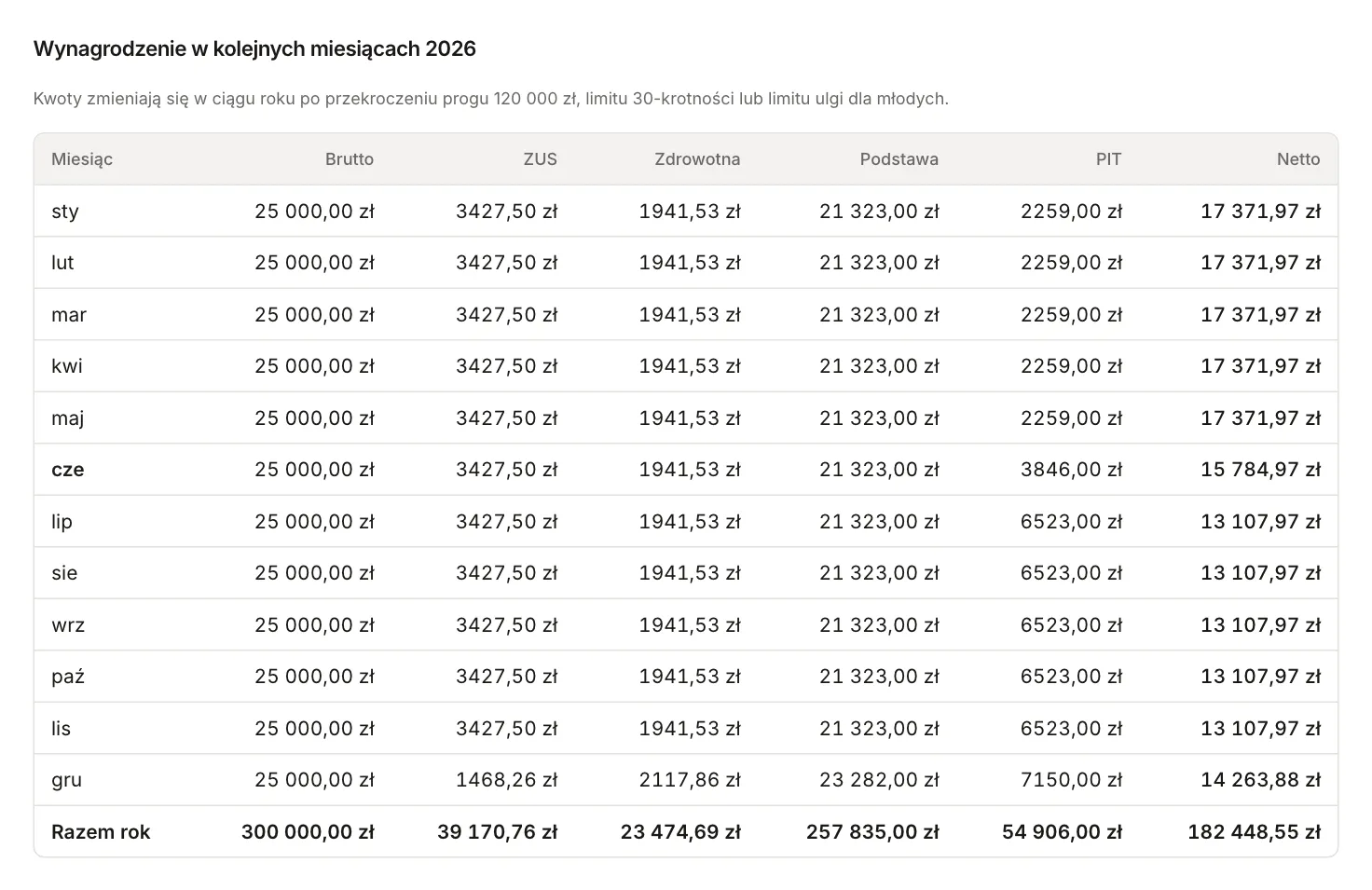Select the 'wrz' month label
1372x890 pixels.
68,625
